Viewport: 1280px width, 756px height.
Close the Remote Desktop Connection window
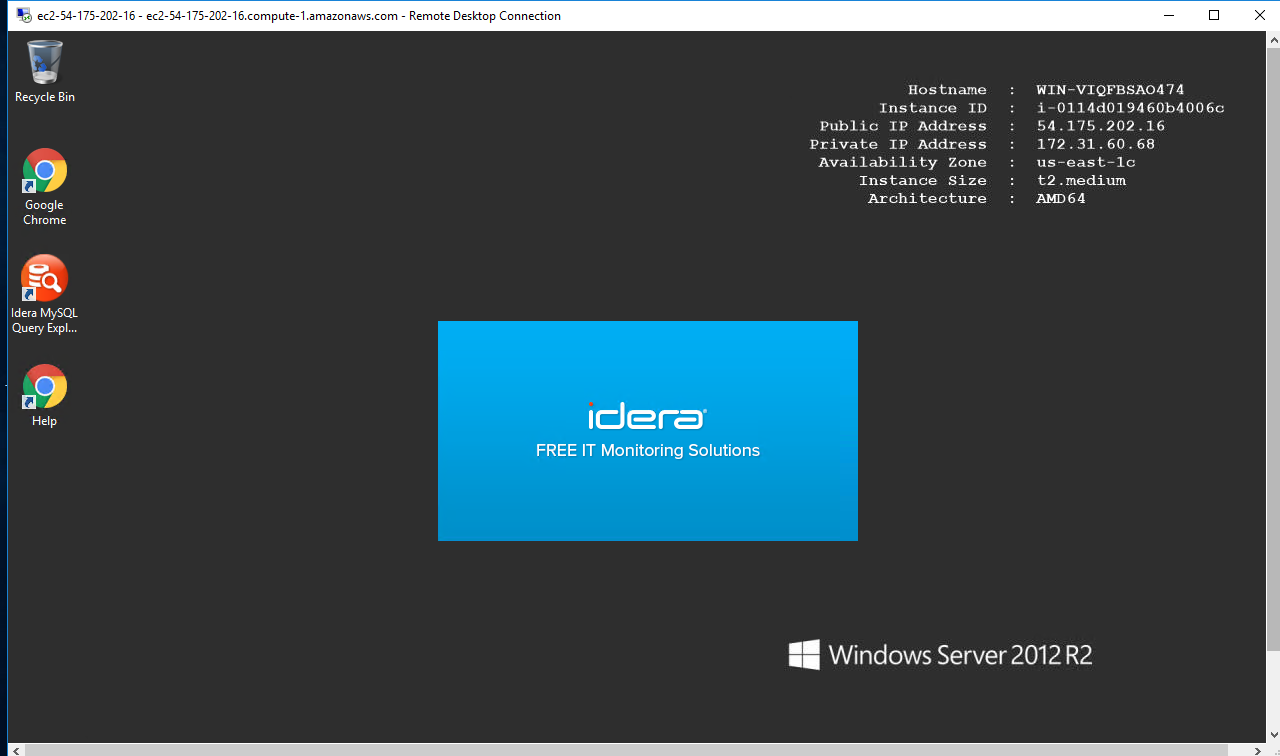[x=1259, y=15]
